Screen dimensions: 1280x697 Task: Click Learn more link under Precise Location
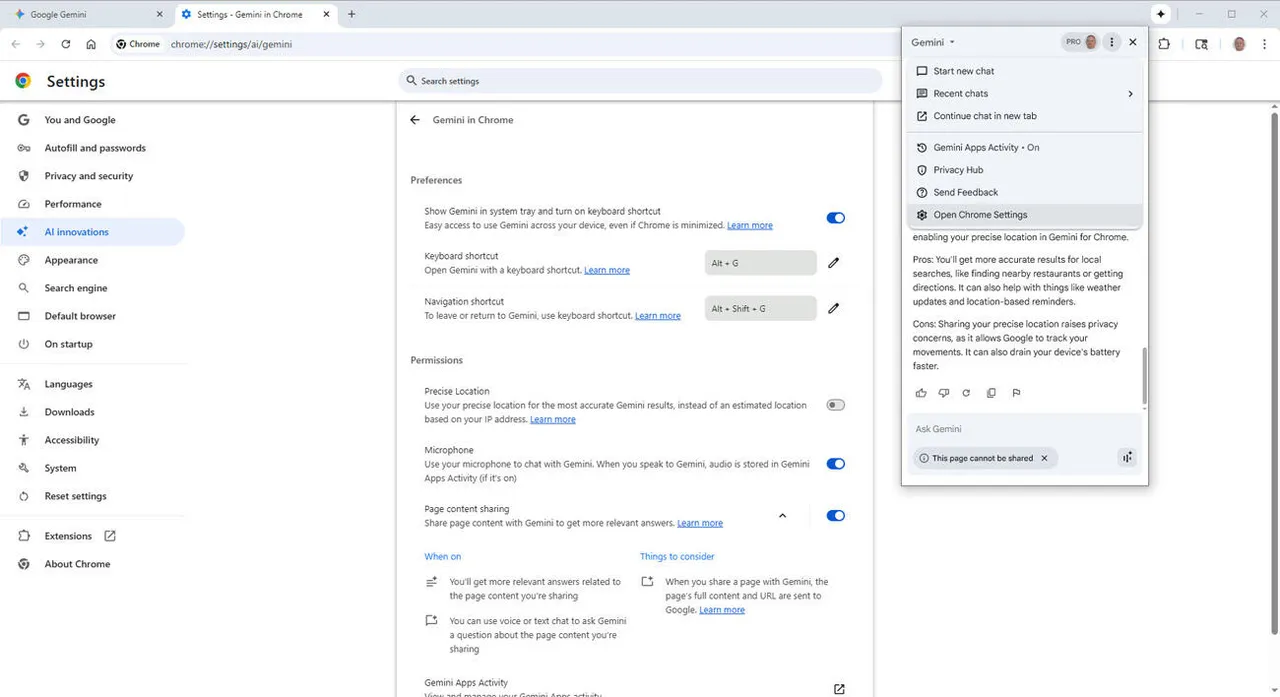552,420
